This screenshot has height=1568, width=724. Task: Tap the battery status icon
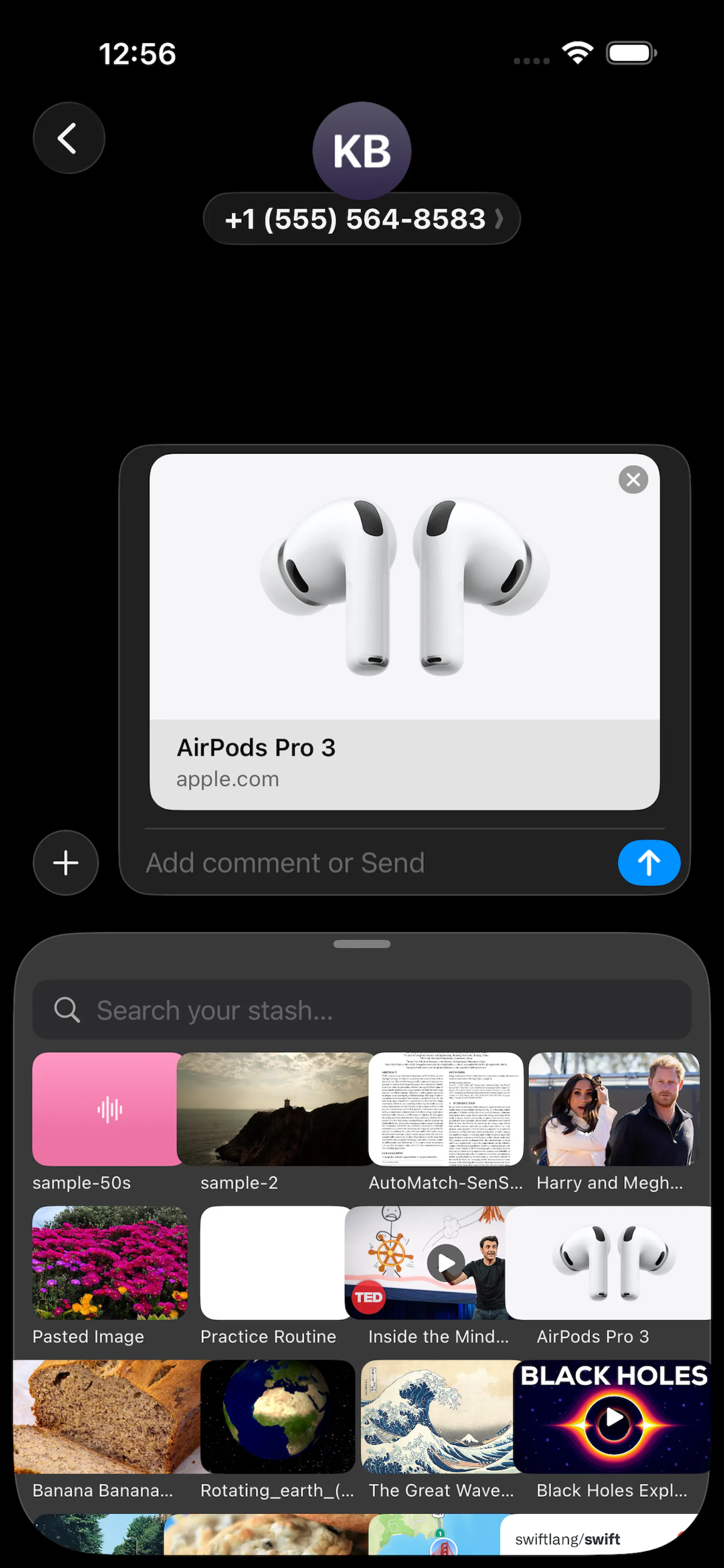click(x=632, y=53)
